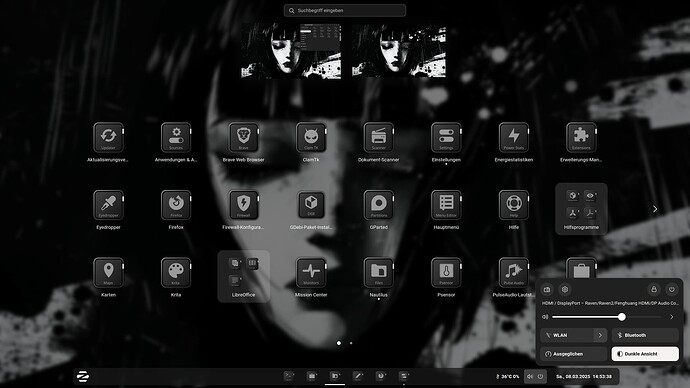Open Firefox from the taskbar

click(x=381, y=376)
